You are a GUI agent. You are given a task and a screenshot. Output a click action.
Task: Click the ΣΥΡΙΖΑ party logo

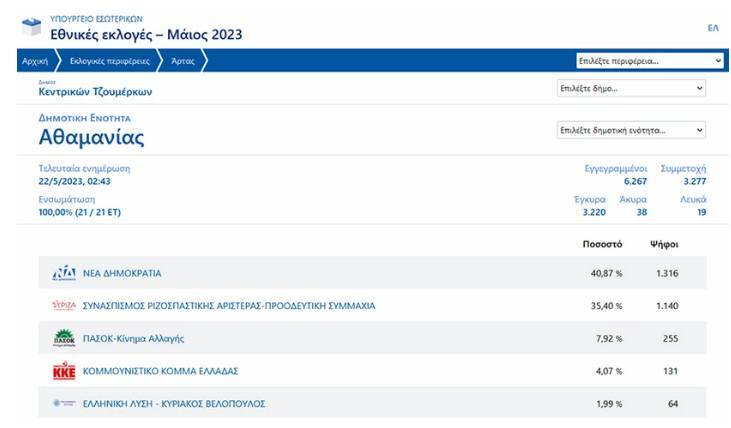point(64,305)
